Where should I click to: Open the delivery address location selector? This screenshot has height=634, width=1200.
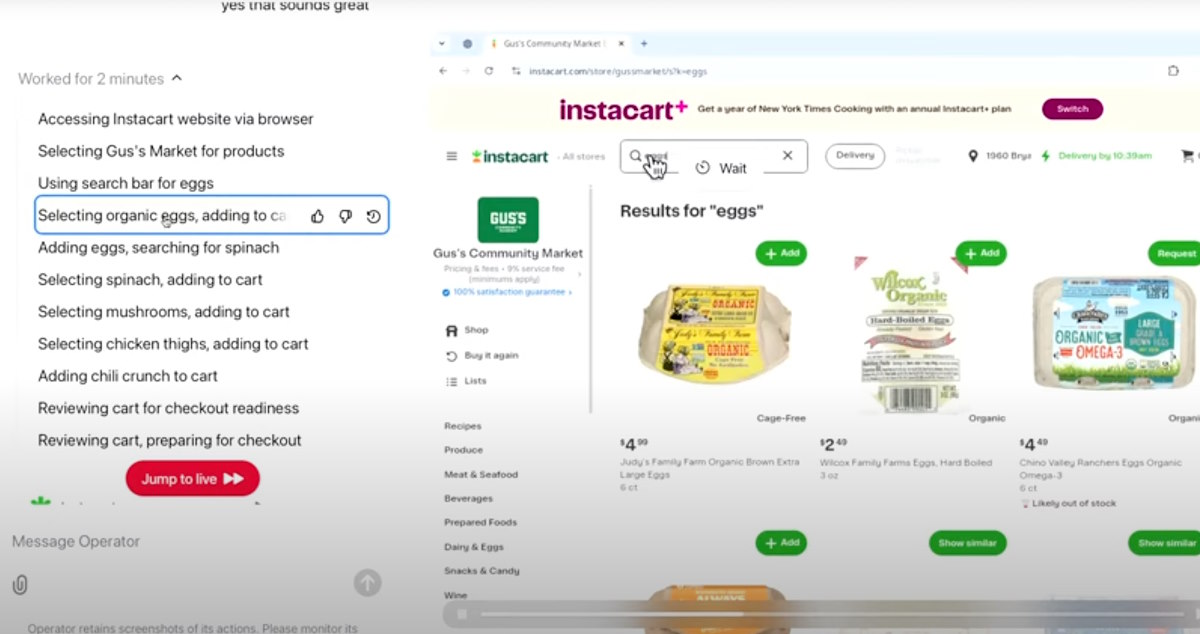tap(1000, 156)
